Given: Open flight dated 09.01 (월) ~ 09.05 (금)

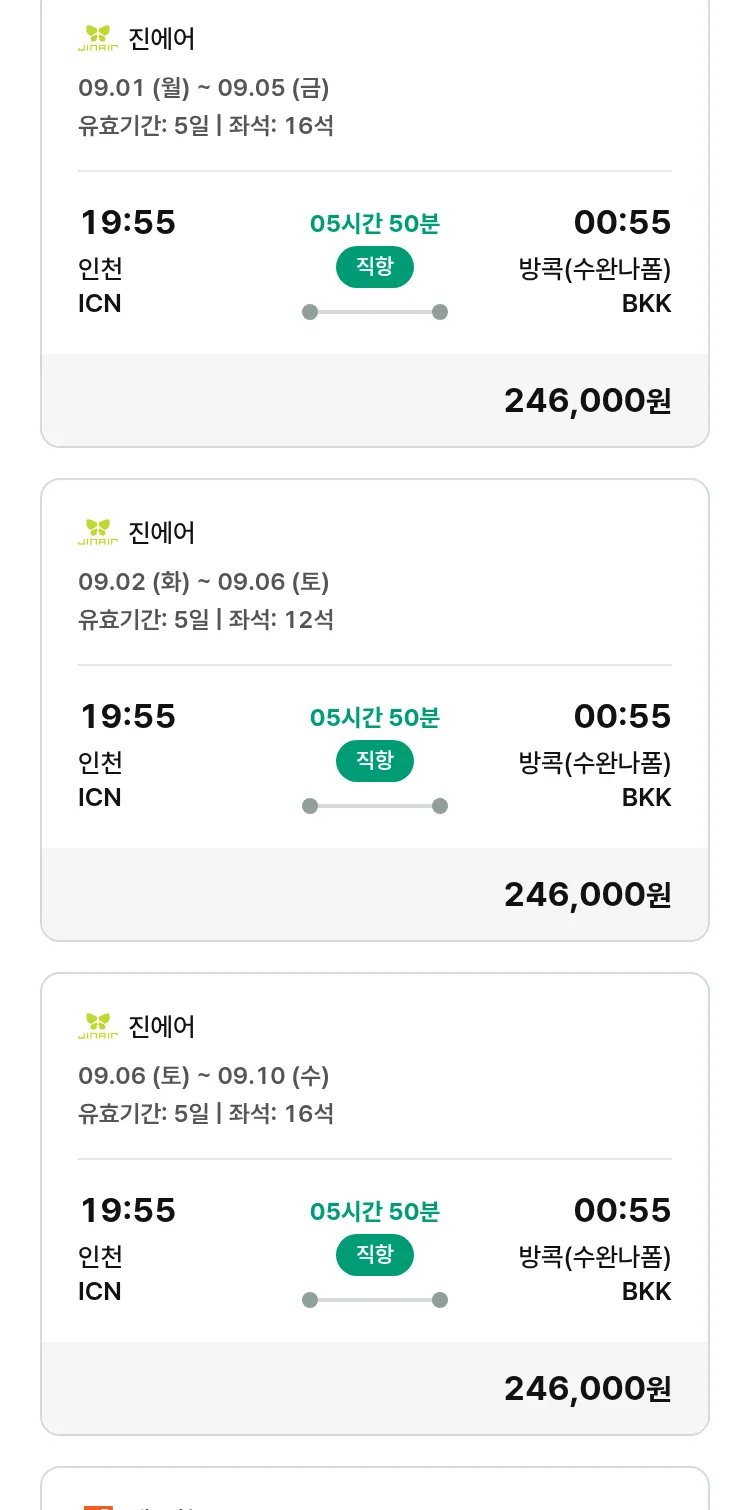Looking at the screenshot, I should click(203, 88).
